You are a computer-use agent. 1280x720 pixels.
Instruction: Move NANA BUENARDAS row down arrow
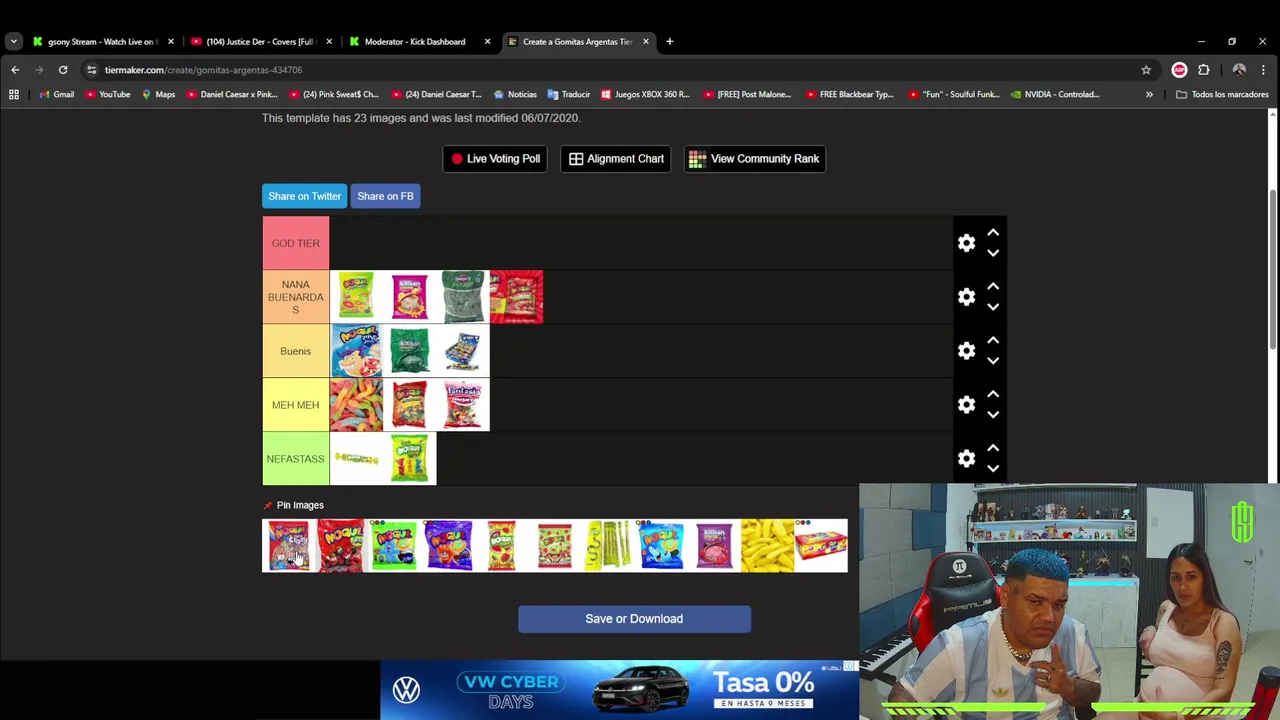pyautogui.click(x=993, y=307)
